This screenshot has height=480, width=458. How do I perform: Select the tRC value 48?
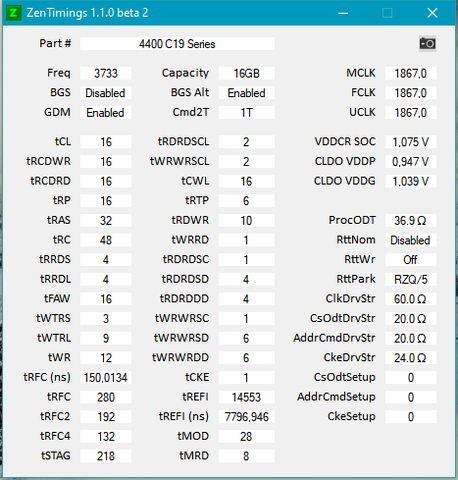pyautogui.click(x=106, y=240)
